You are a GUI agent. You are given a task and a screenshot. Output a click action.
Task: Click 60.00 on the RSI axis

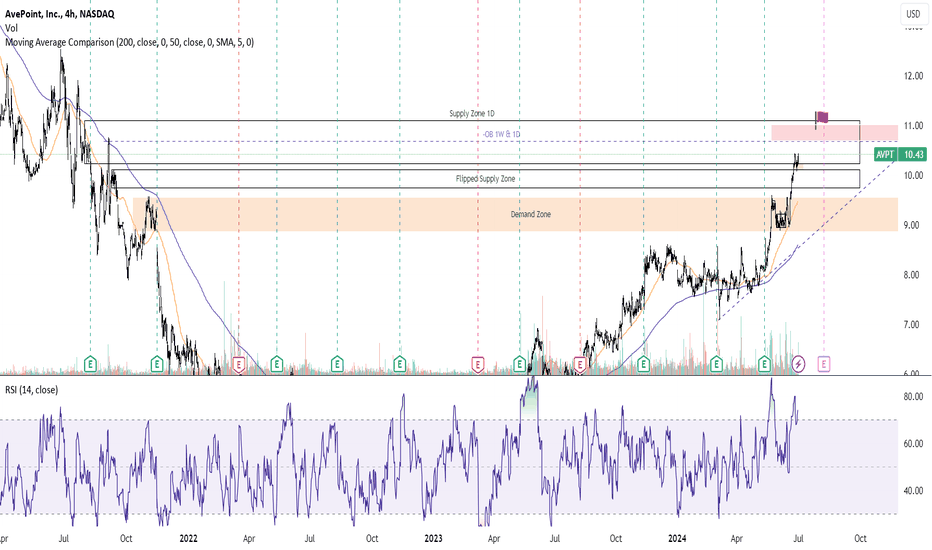[x=914, y=444]
